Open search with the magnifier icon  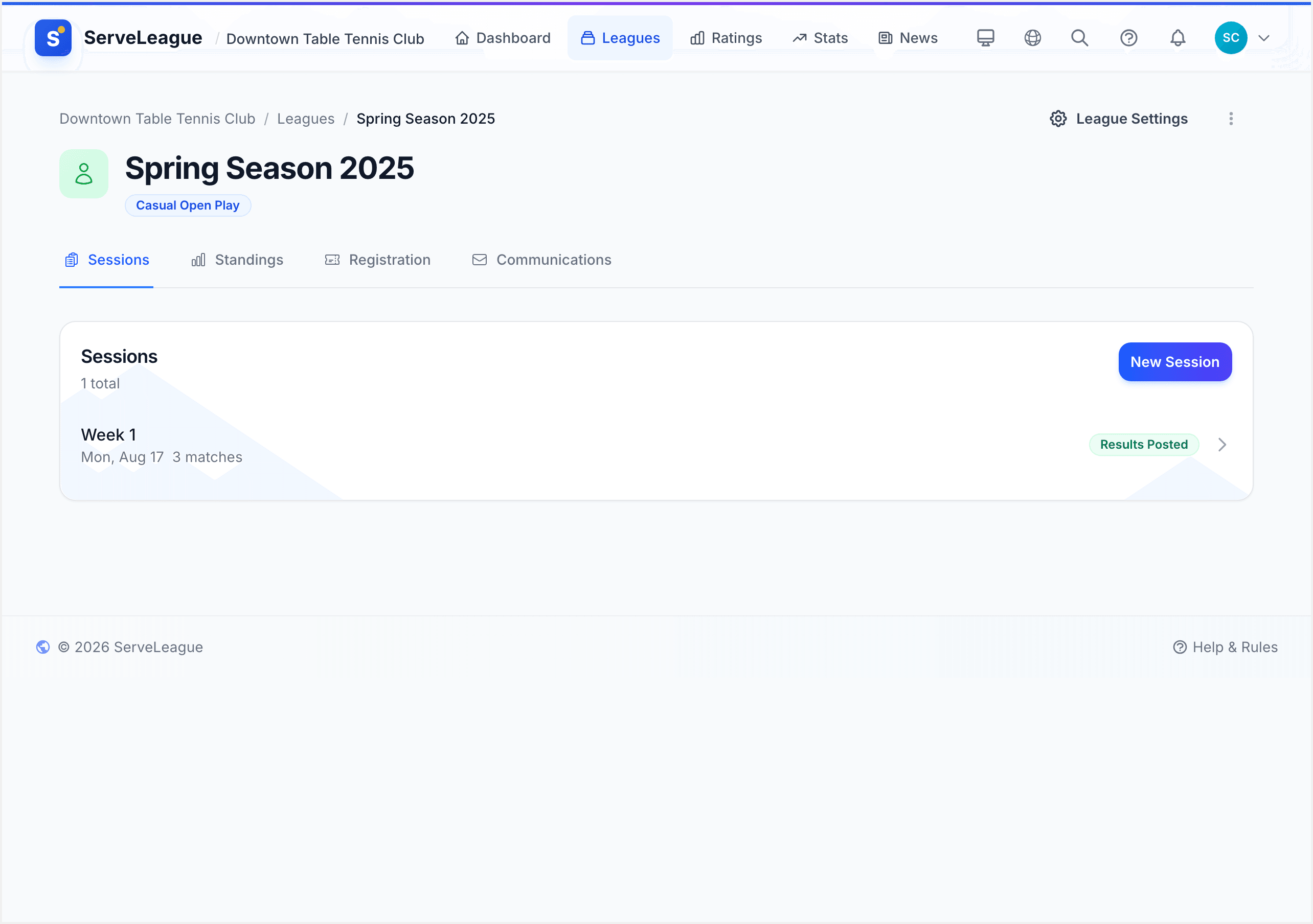click(1080, 38)
